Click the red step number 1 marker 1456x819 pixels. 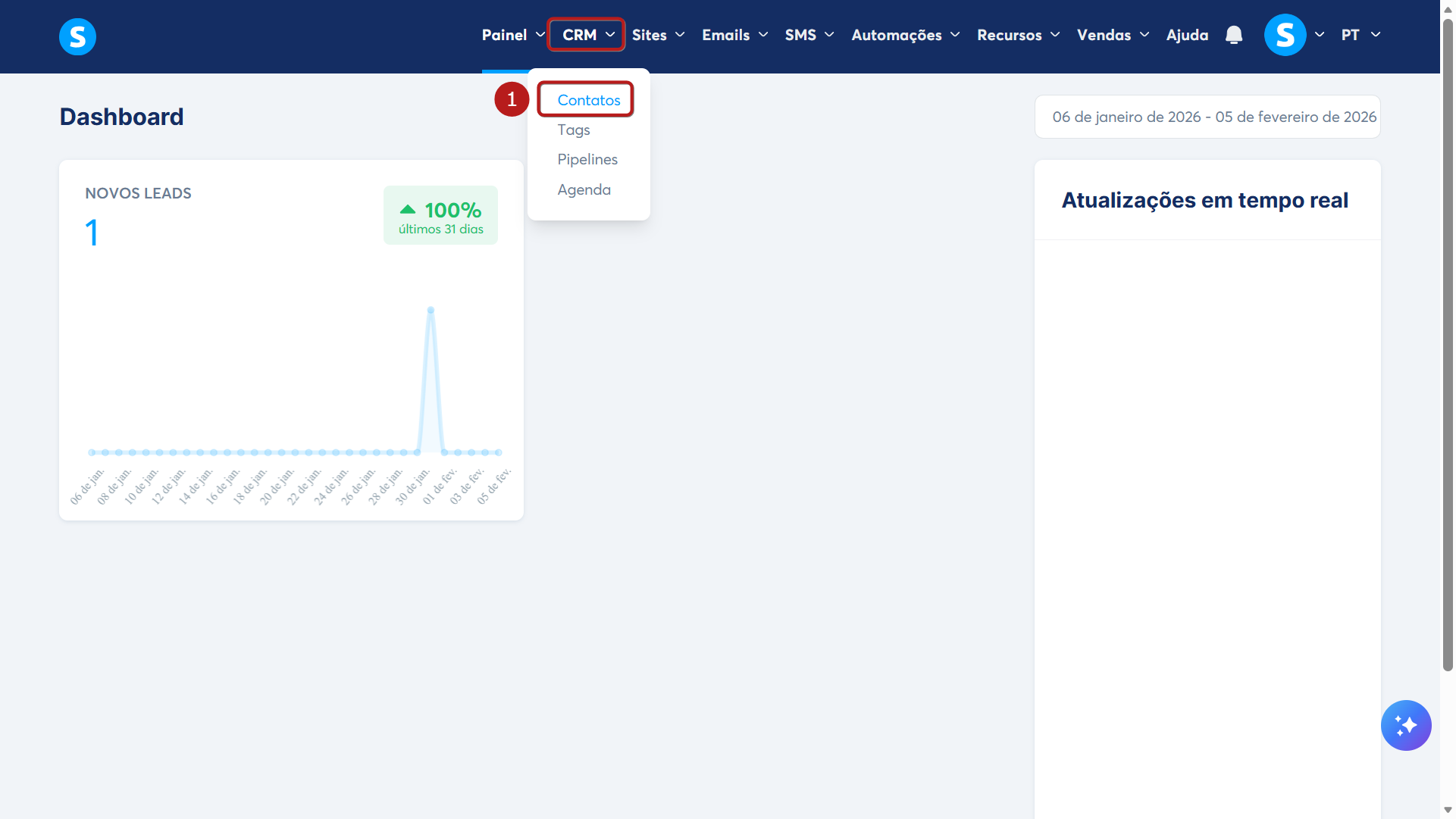click(x=512, y=99)
